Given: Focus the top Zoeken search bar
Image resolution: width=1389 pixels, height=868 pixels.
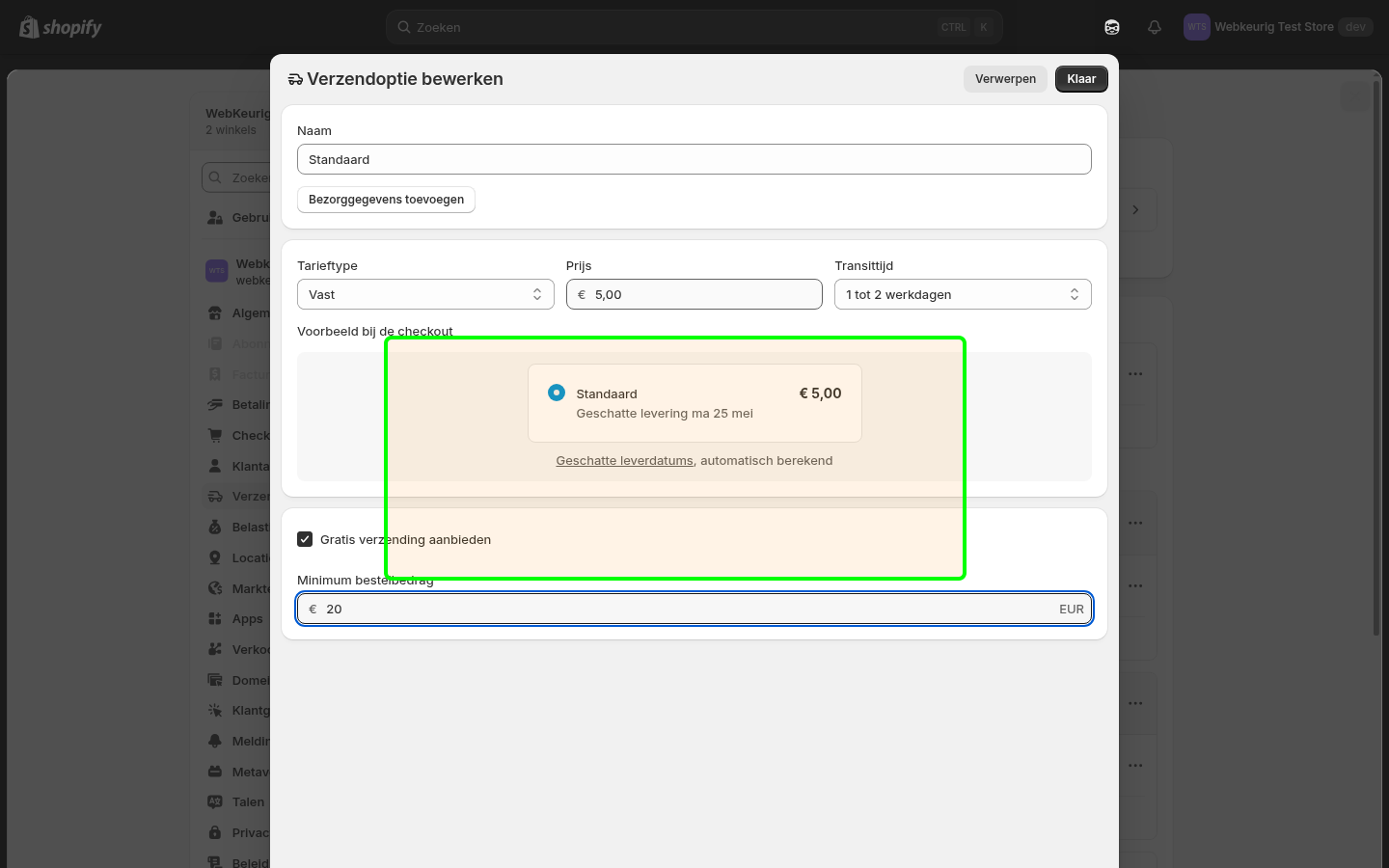Looking at the screenshot, I should 694,27.
